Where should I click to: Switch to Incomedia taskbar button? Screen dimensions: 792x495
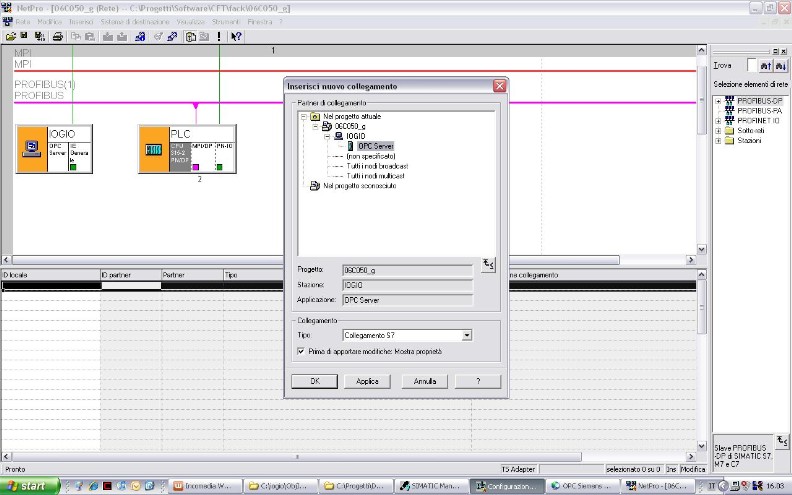(x=205, y=486)
